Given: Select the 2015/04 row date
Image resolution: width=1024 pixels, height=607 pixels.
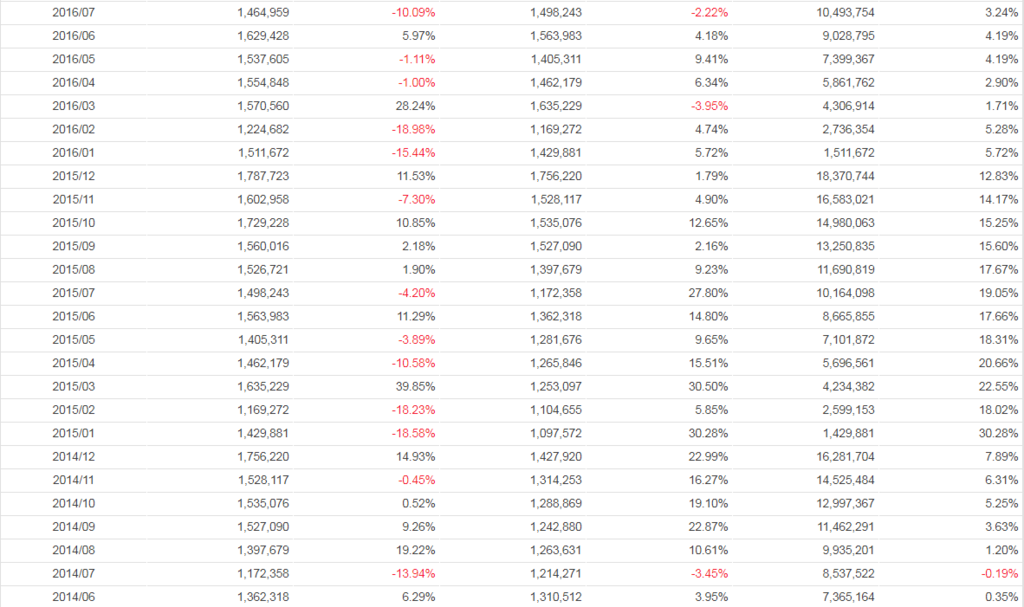Looking at the screenshot, I should click(x=72, y=363).
